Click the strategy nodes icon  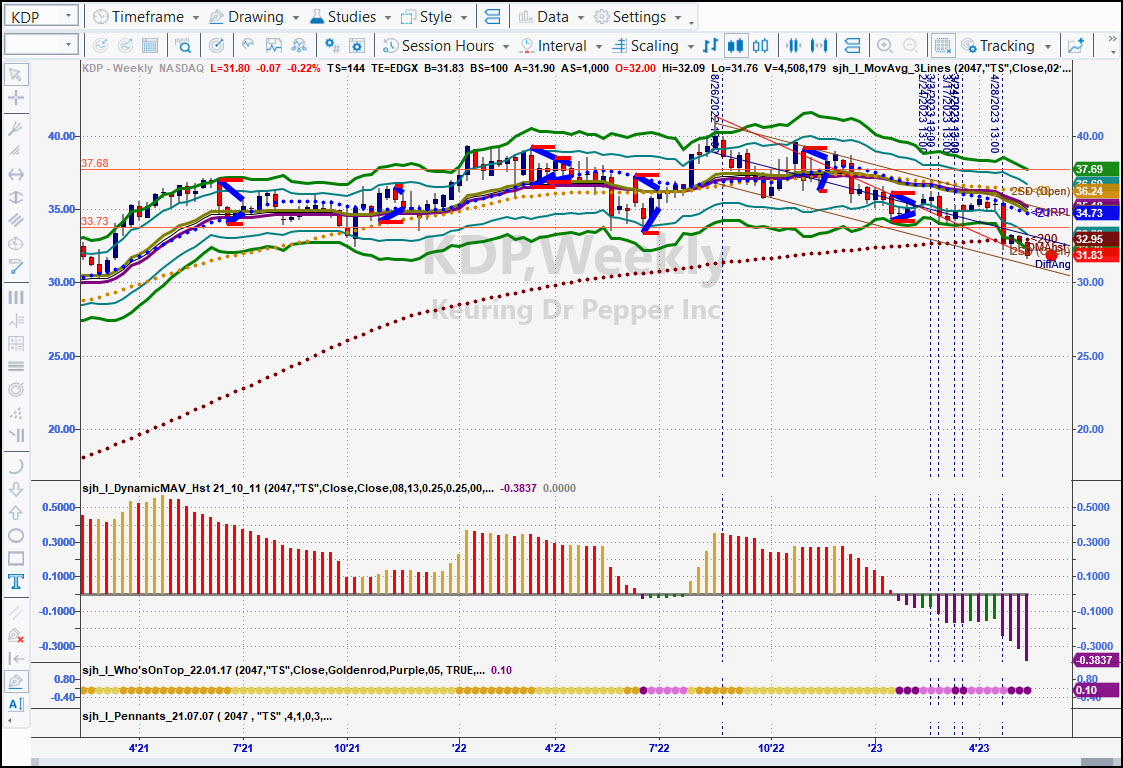(x=299, y=46)
